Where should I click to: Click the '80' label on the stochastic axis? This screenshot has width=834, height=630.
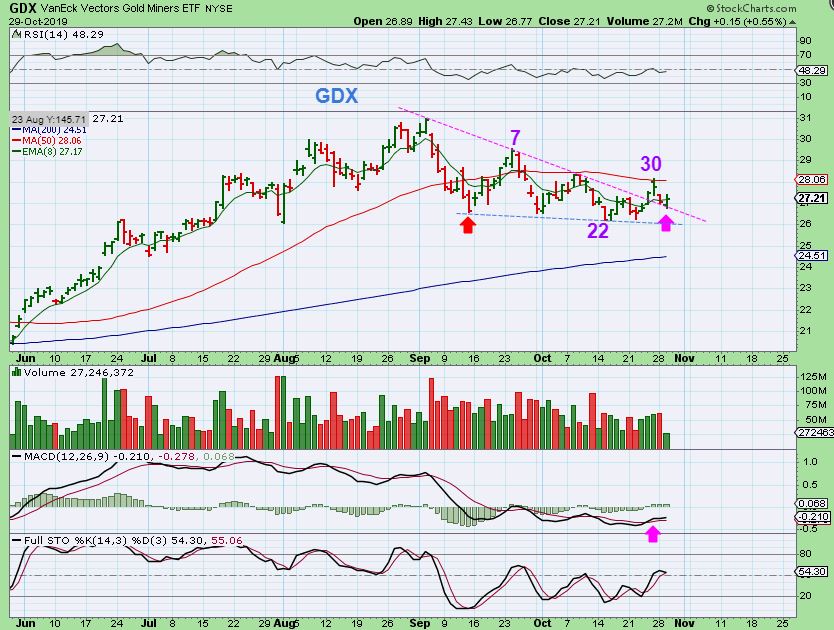(x=805, y=553)
